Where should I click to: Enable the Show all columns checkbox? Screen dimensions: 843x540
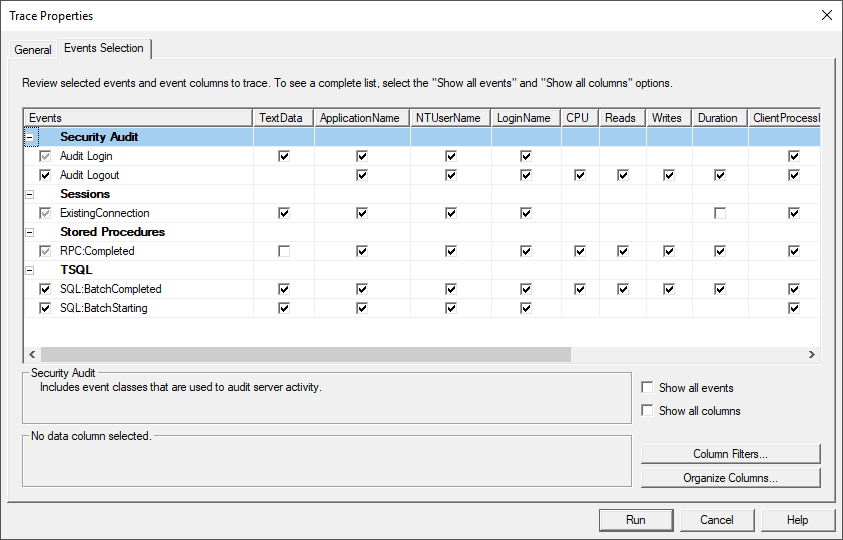tap(648, 411)
